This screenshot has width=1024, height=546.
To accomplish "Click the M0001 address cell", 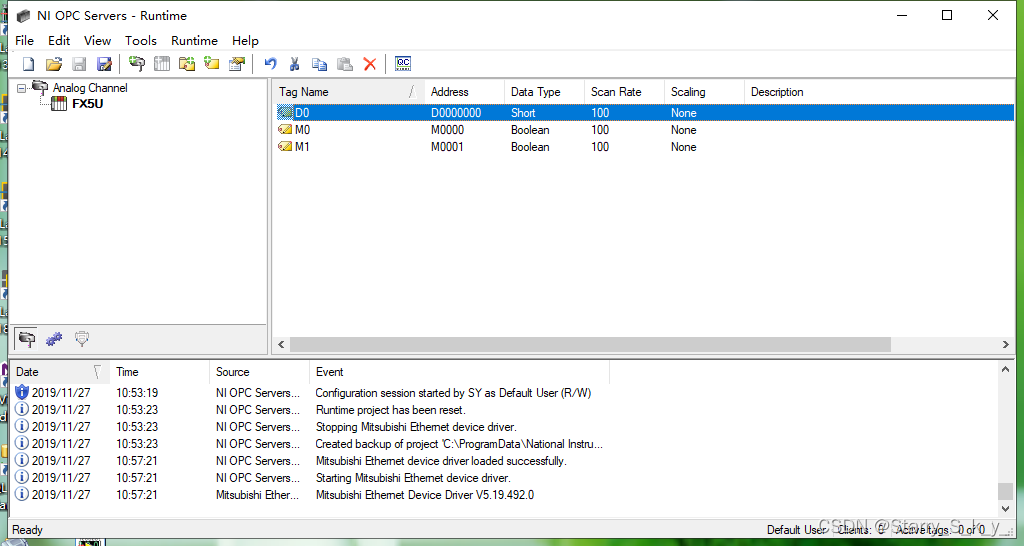I will tap(447, 146).
